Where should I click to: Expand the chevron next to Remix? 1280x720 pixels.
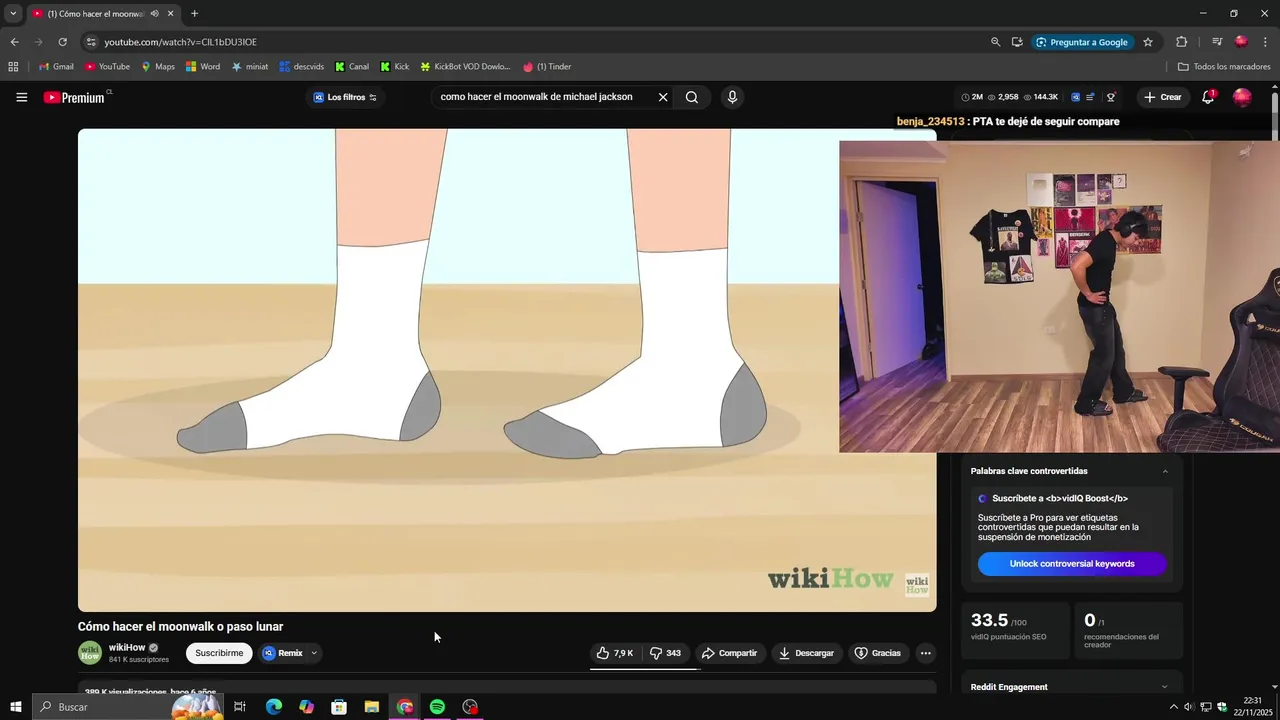point(314,653)
